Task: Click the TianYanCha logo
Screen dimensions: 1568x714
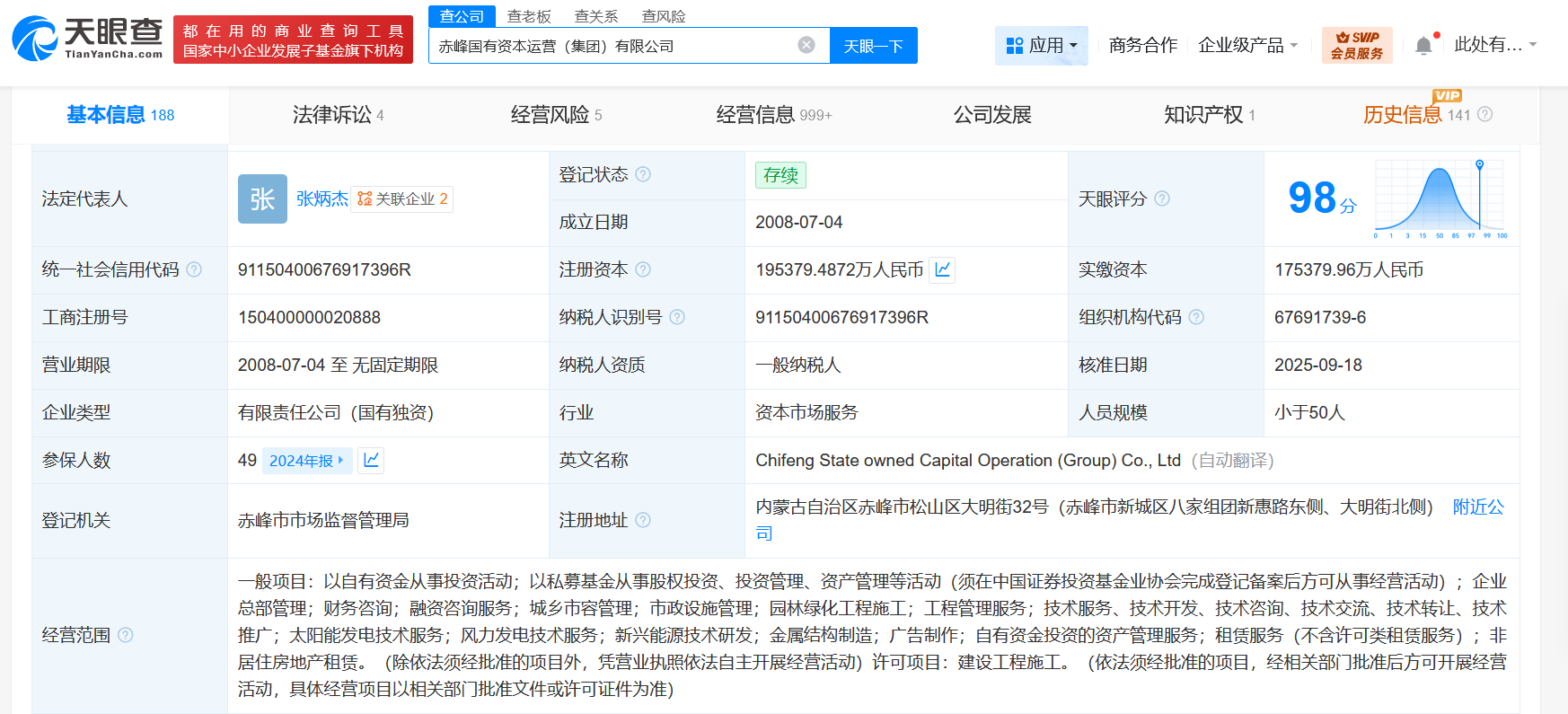Action: (87, 39)
